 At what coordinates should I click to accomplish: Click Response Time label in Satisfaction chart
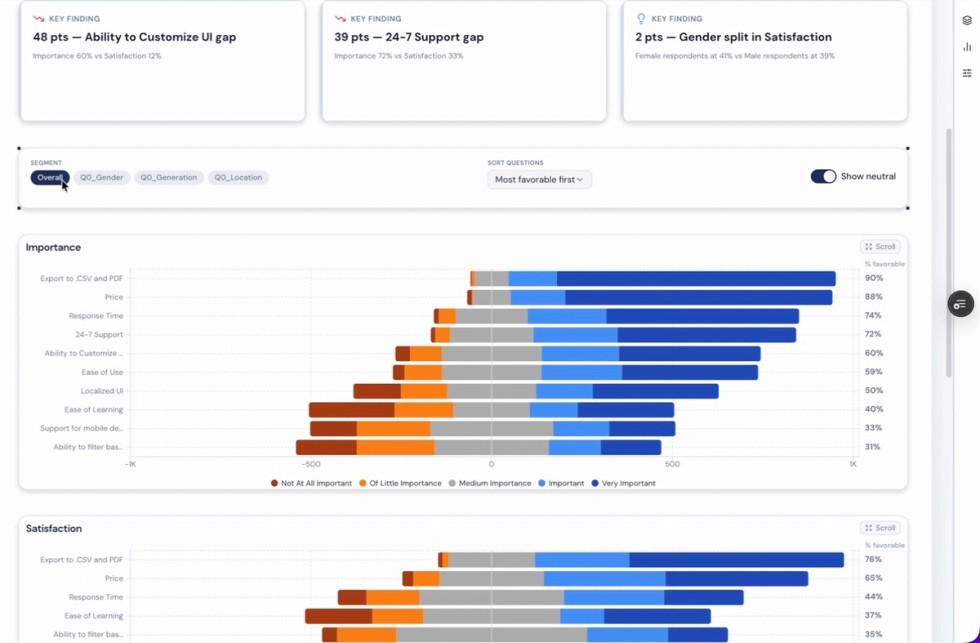[x=96, y=597]
